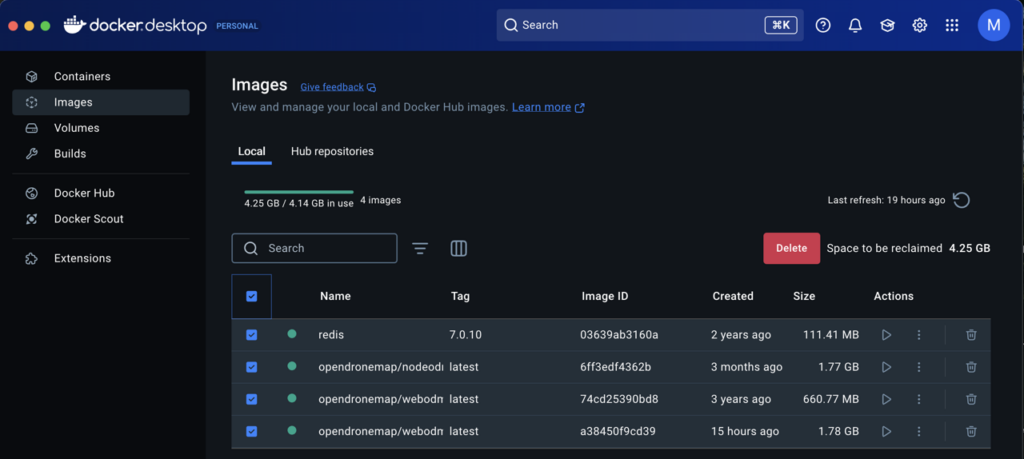
Task: Click the Image ID column header
Action: (x=605, y=296)
